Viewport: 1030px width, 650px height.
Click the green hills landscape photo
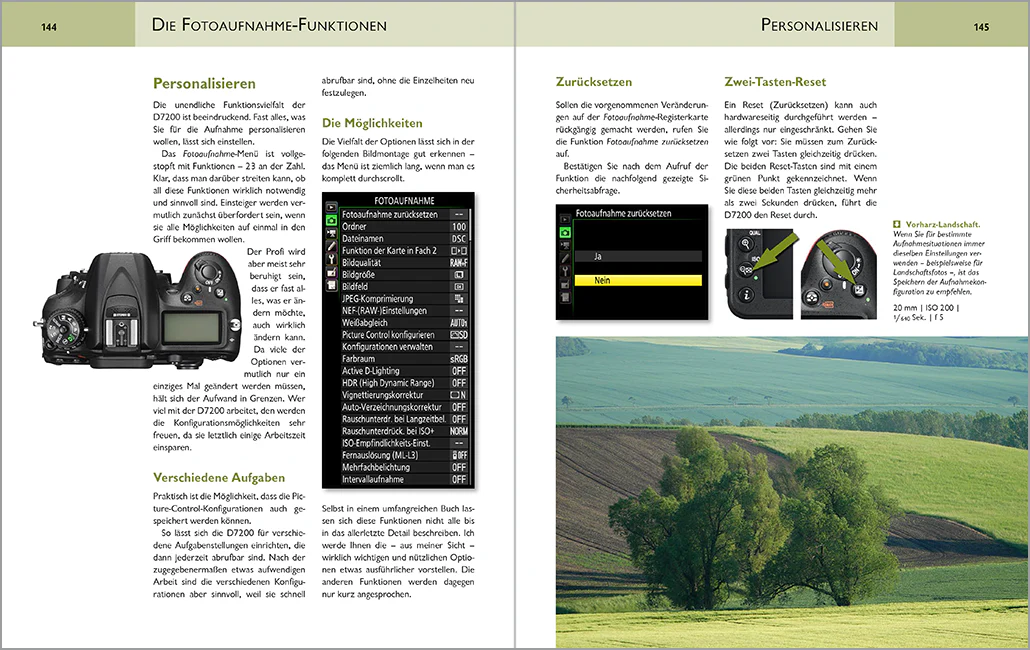792,492
